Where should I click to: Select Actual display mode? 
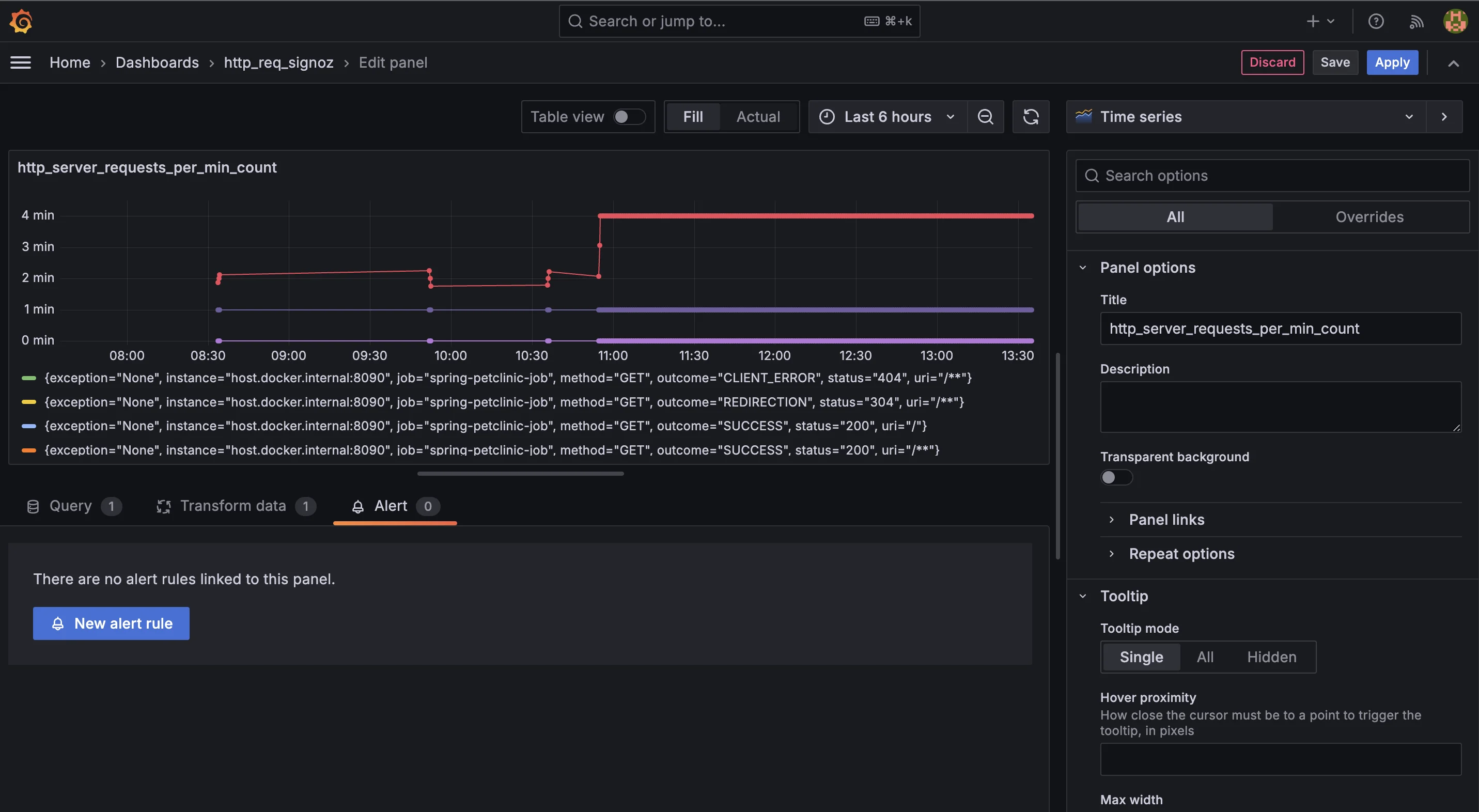coord(758,117)
